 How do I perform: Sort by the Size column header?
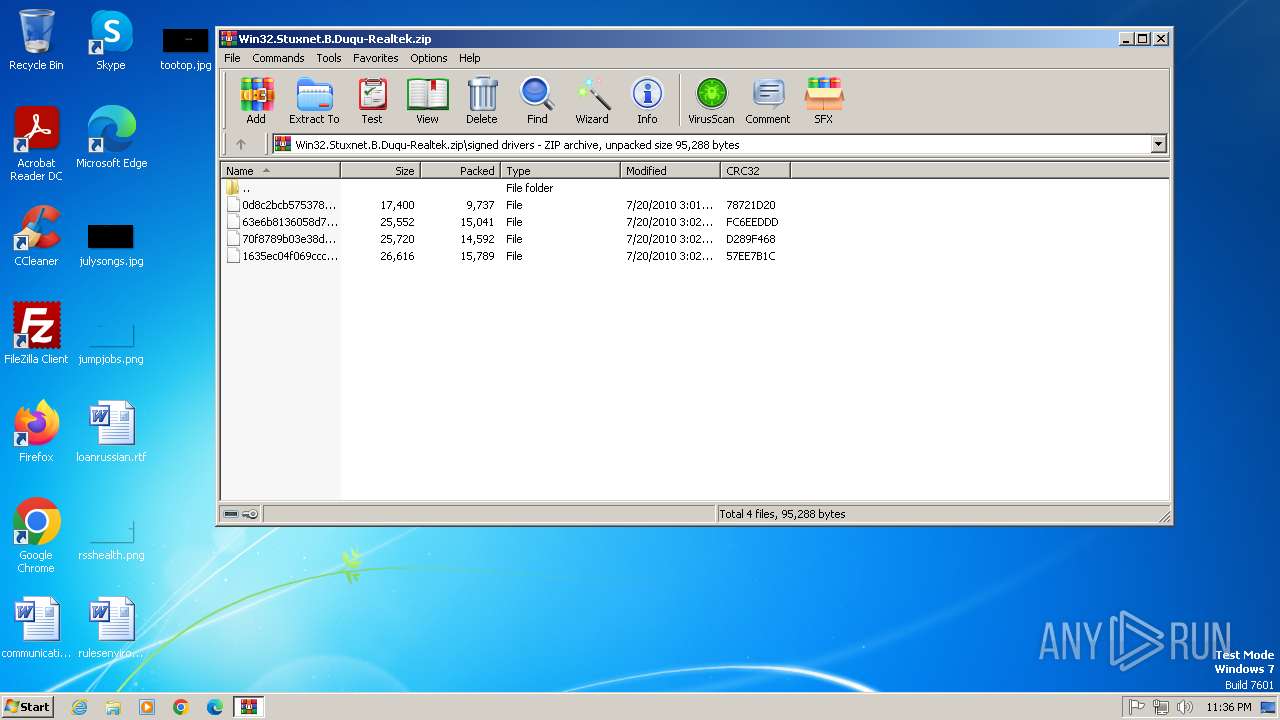pos(381,171)
